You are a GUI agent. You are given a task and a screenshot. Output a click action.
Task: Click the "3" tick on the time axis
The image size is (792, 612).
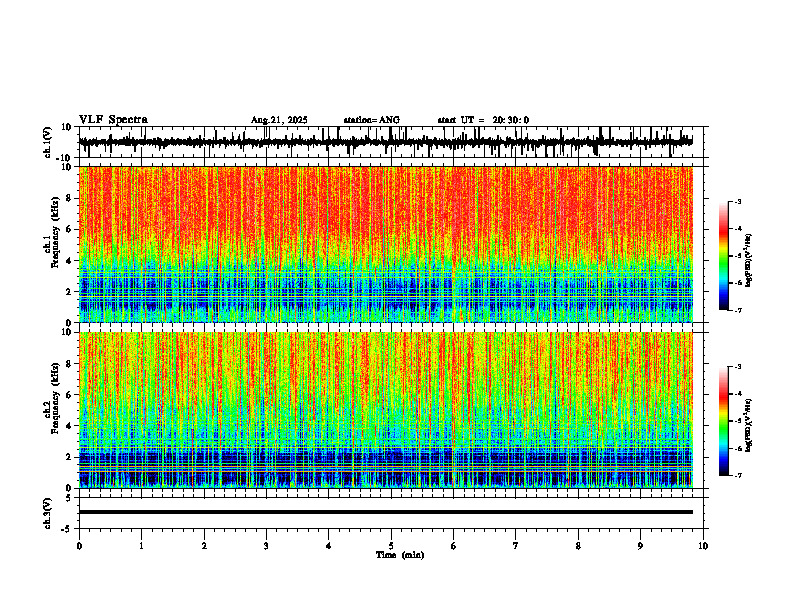click(x=266, y=546)
